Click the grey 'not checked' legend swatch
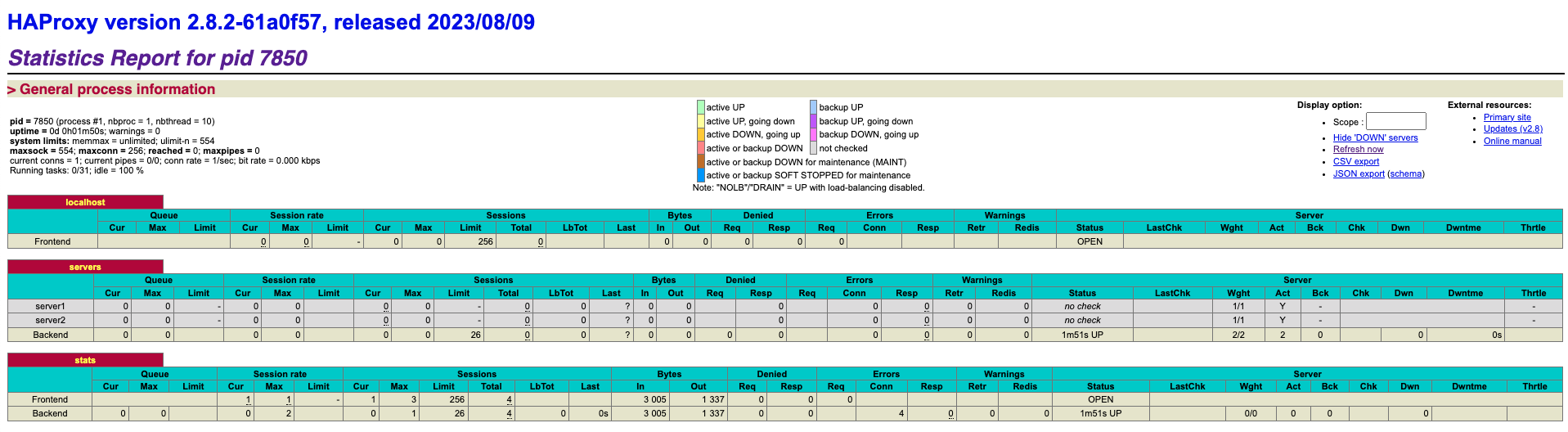 tap(814, 148)
